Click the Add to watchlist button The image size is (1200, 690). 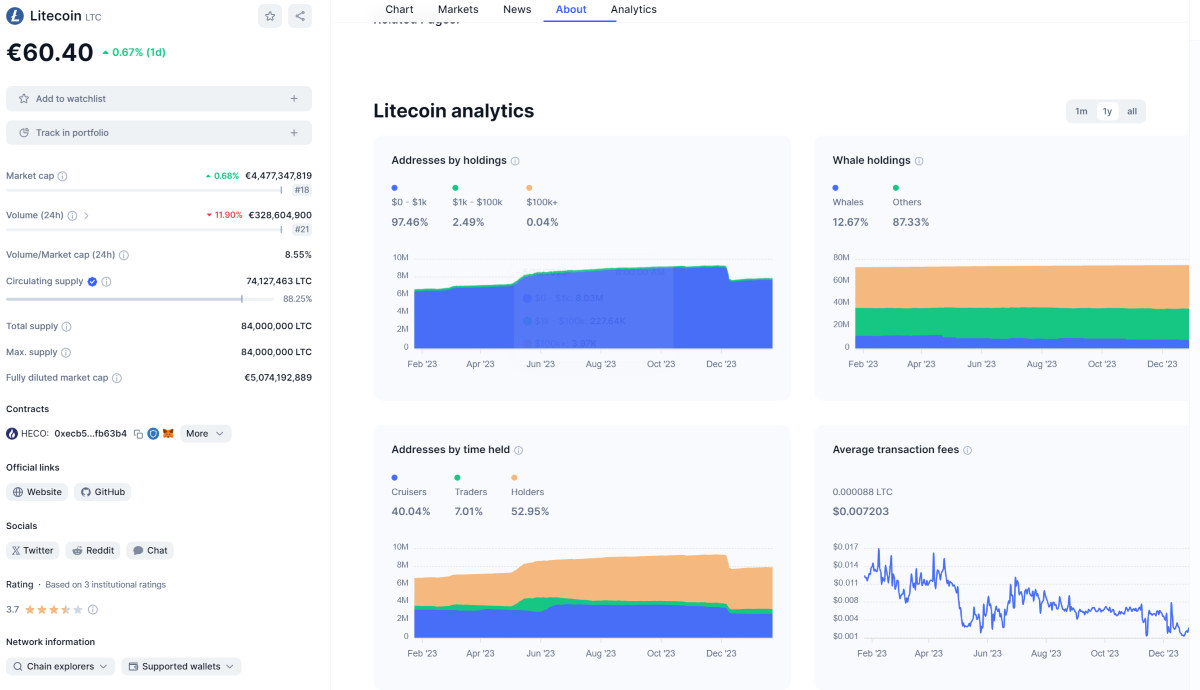[159, 99]
